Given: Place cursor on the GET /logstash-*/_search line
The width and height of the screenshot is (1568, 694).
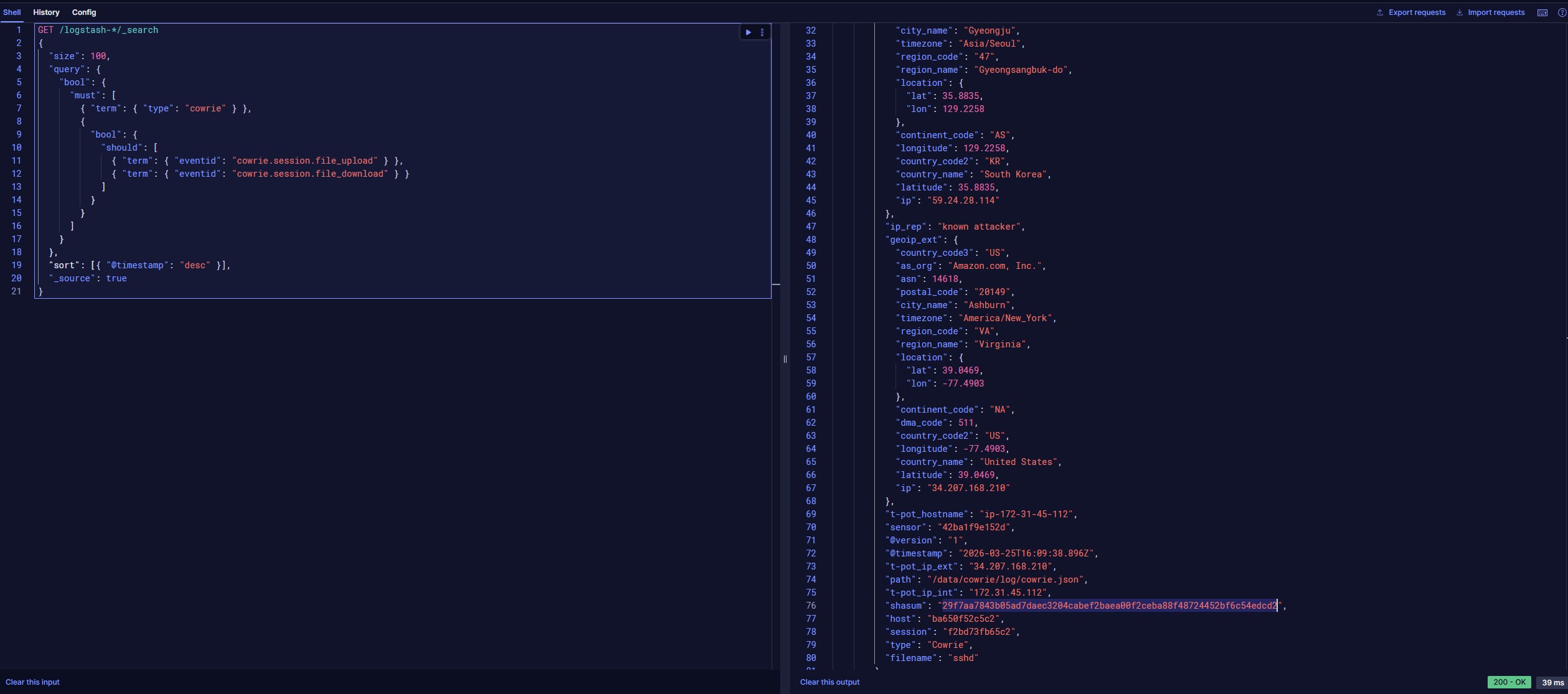Looking at the screenshot, I should 98,30.
